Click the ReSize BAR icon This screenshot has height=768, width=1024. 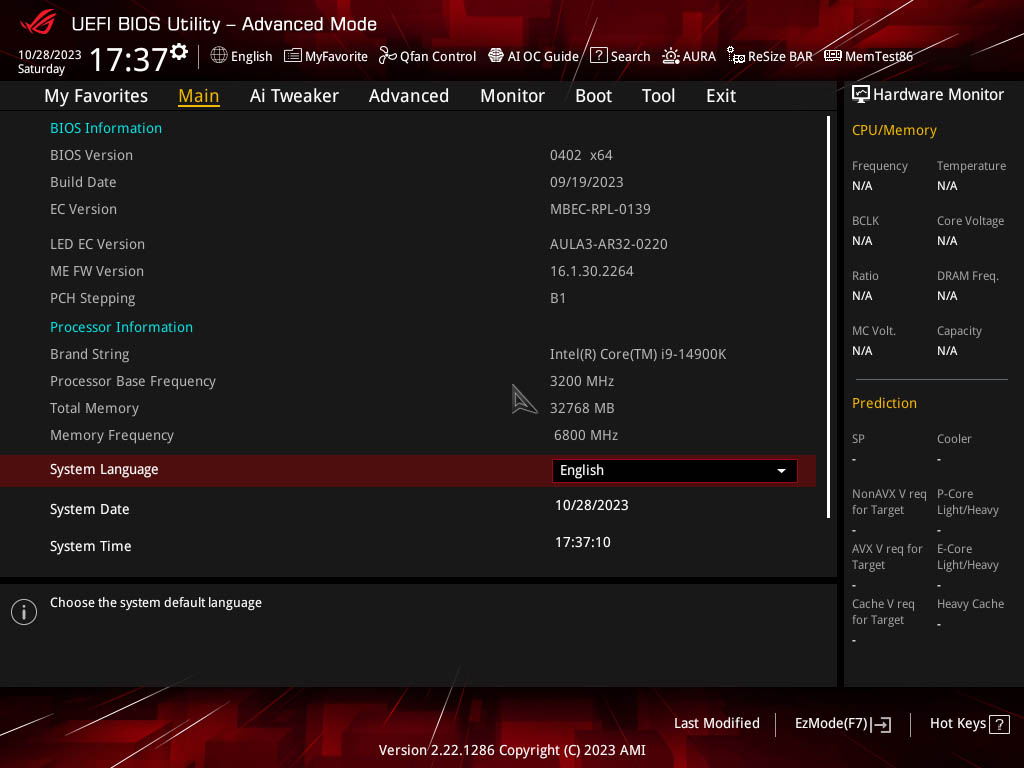click(736, 56)
